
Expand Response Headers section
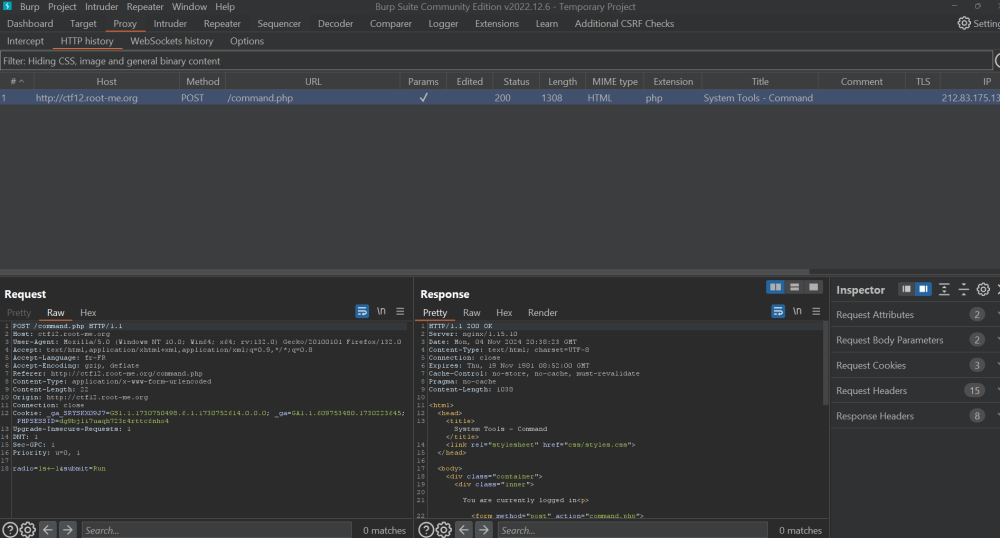tap(915, 416)
